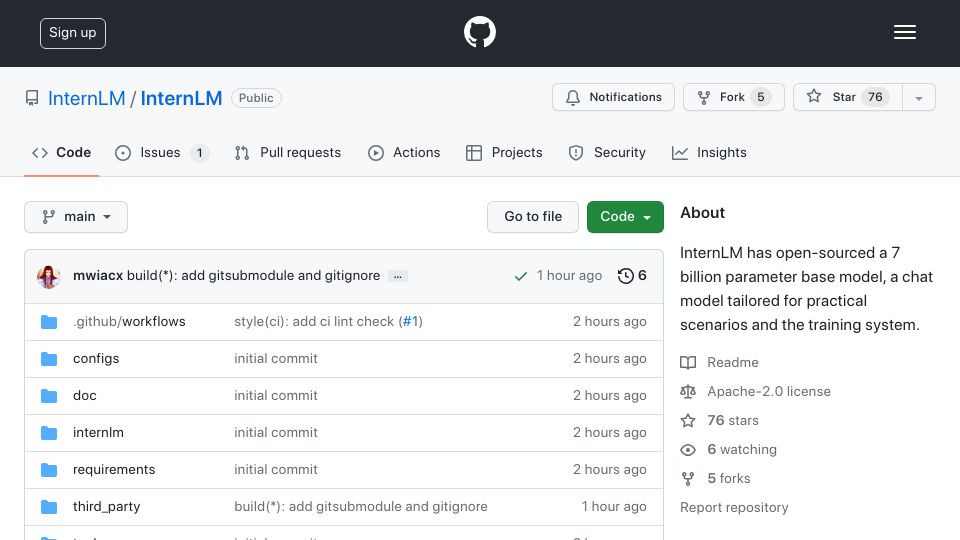960x540 pixels.
Task: Switch to the Projects tab
Action: tap(504, 152)
